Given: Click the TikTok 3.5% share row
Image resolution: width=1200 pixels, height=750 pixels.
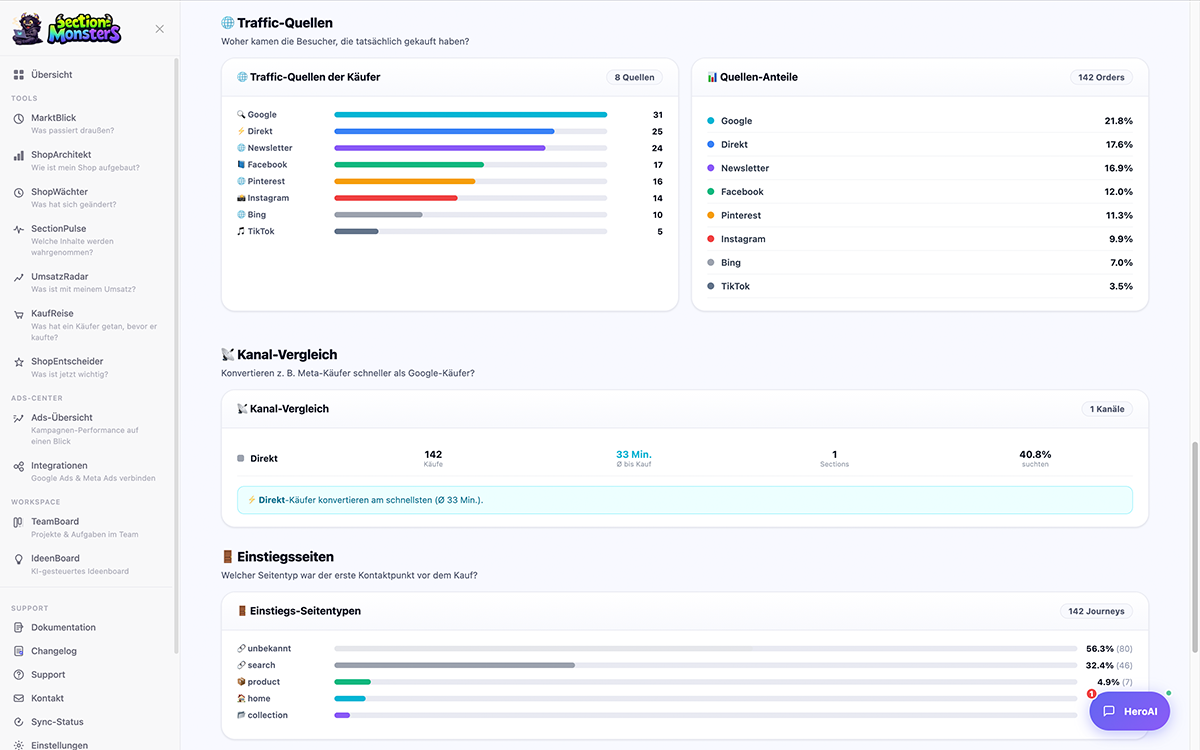Looking at the screenshot, I should pyautogui.click(x=920, y=286).
